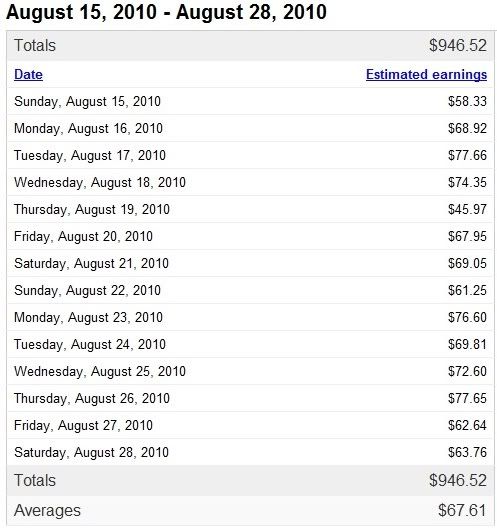Image resolution: width=497 pixels, height=530 pixels.
Task: Click the top Totals amount $946.52
Action: [458, 46]
